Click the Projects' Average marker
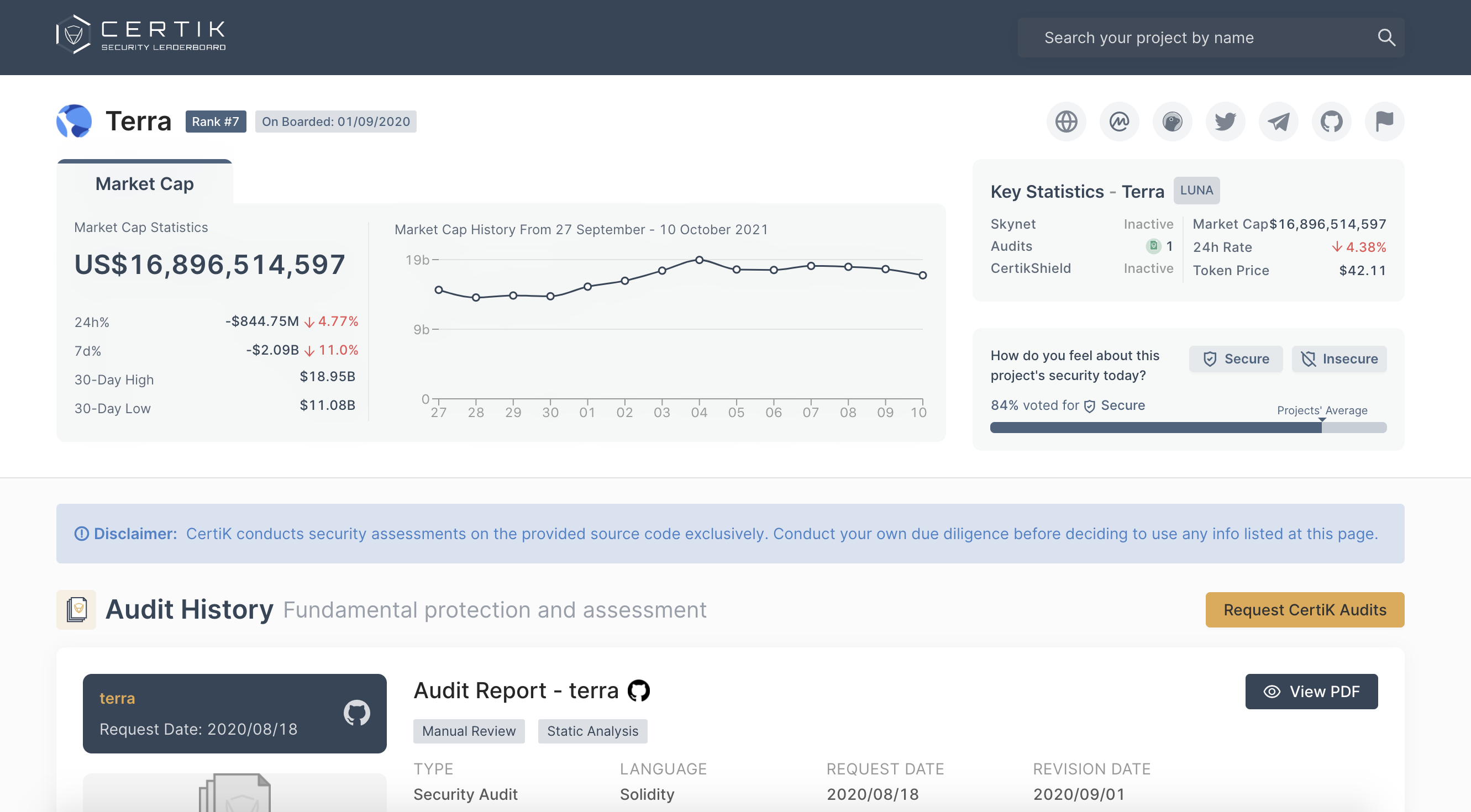This screenshot has height=812, width=1471. coord(1322,419)
